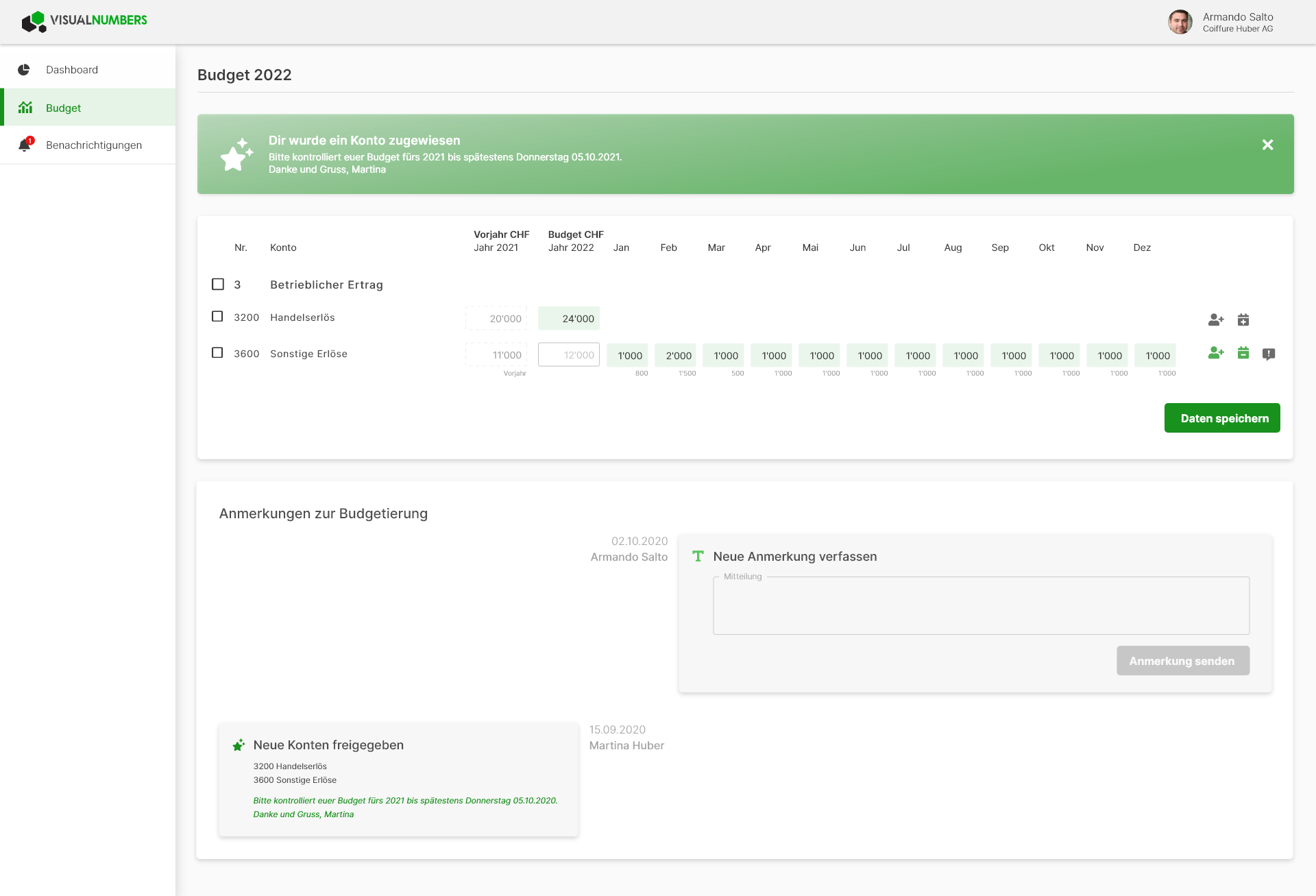Click the Daten speichern button
Screen dimensions: 1316x896
point(1222,418)
